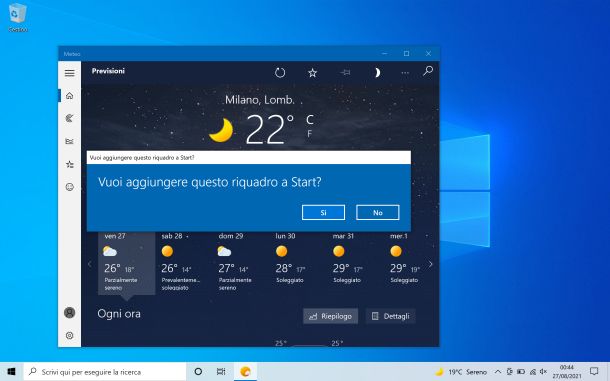Open the taskbar weather widget 19°C Sereno

point(461,372)
